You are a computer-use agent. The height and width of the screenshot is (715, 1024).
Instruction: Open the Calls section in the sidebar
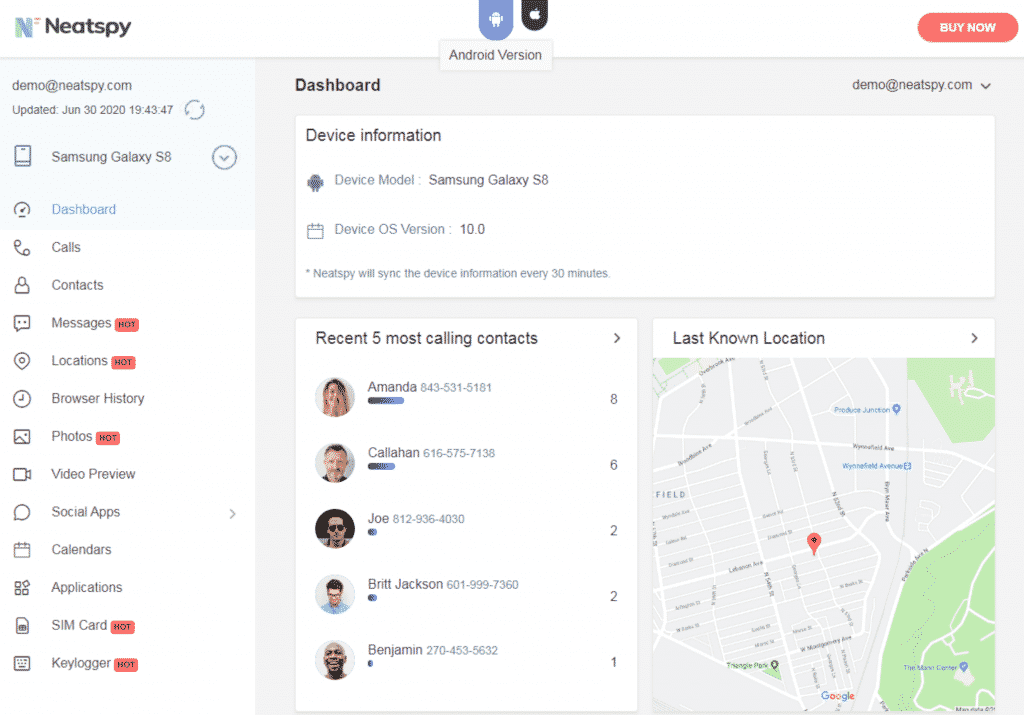[67, 247]
